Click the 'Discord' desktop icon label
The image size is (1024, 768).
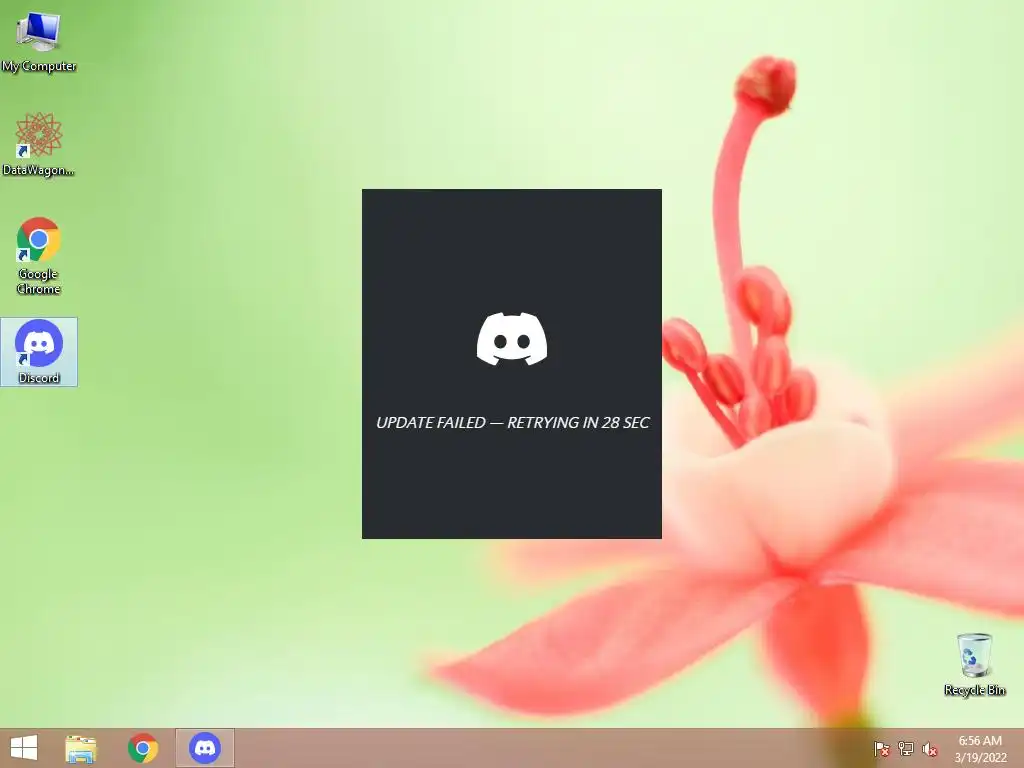point(39,378)
